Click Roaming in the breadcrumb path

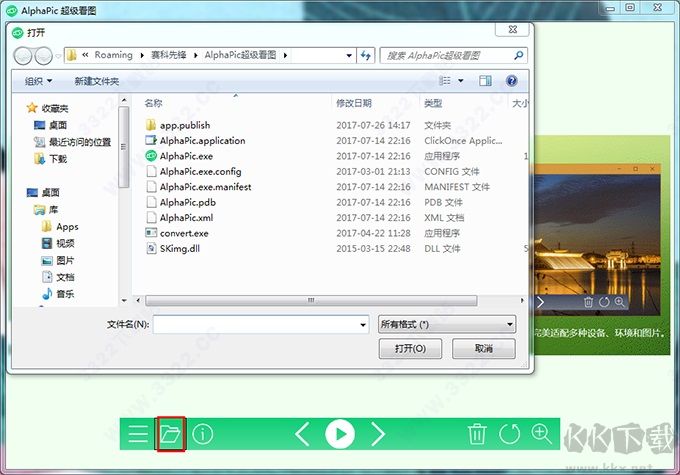(113, 55)
